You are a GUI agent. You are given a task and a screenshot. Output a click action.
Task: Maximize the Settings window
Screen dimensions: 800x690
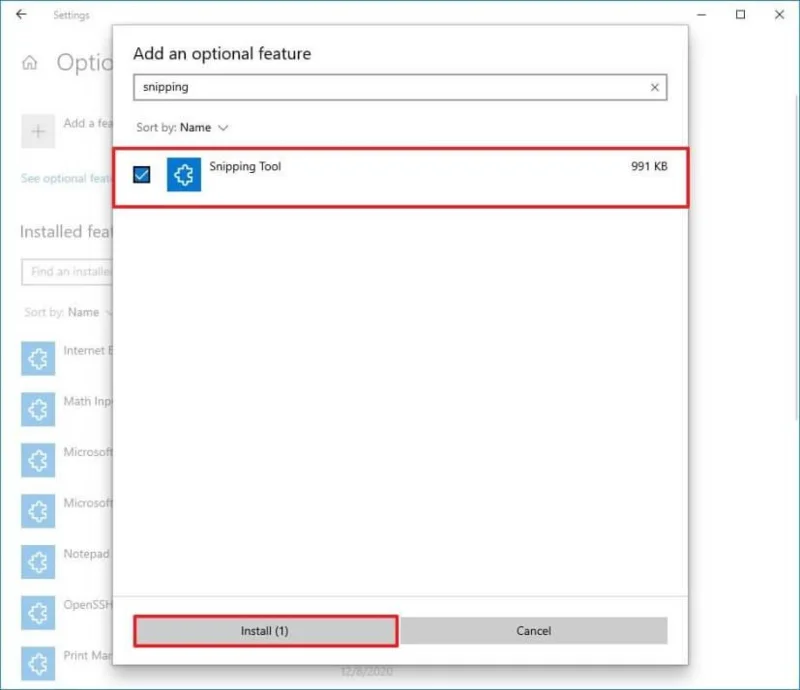[x=740, y=15]
